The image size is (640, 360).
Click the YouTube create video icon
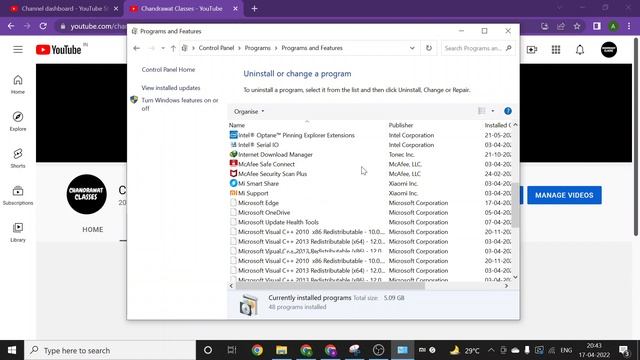point(531,50)
